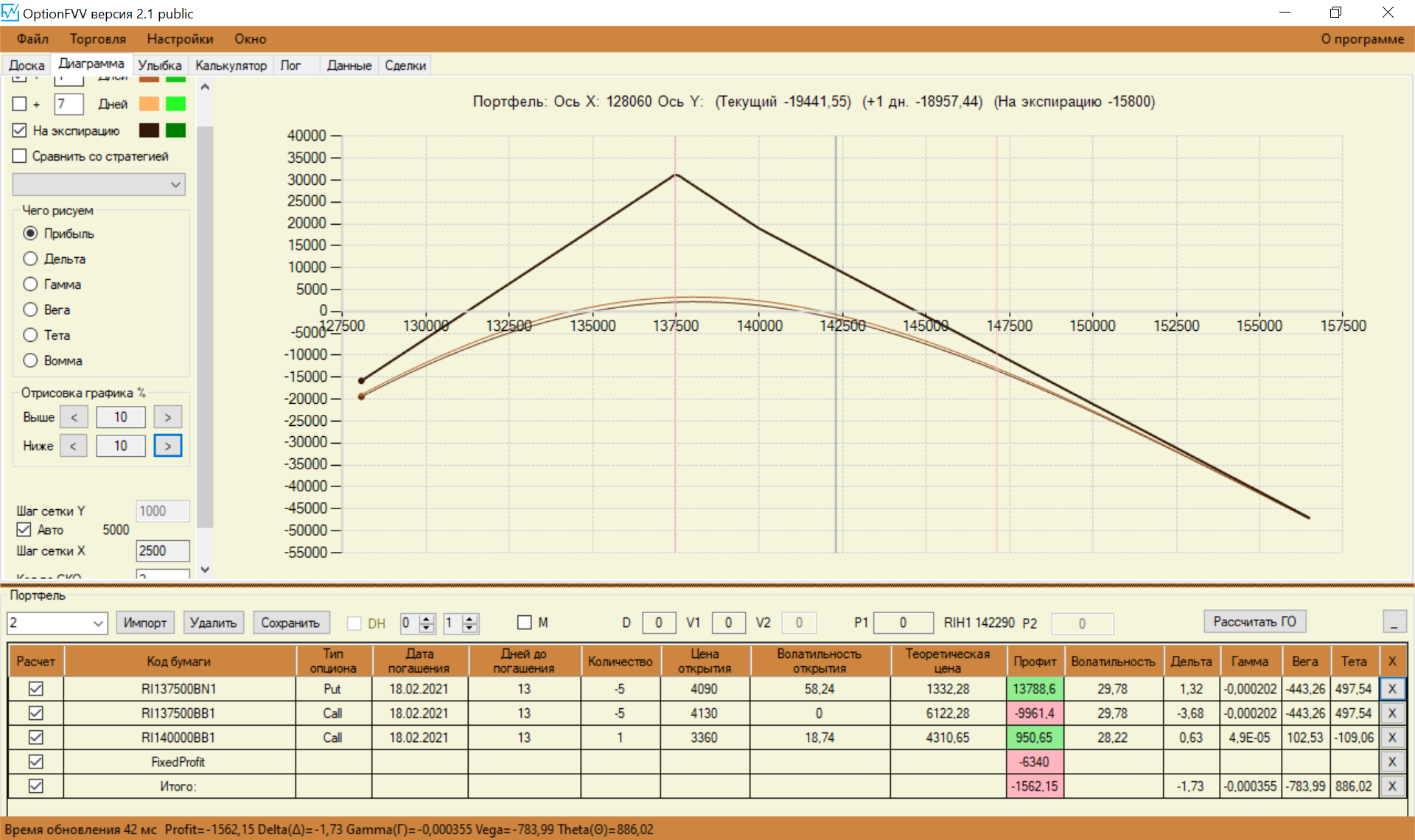Click the portfolio panel minimize button
The image size is (1415, 840).
1394,622
